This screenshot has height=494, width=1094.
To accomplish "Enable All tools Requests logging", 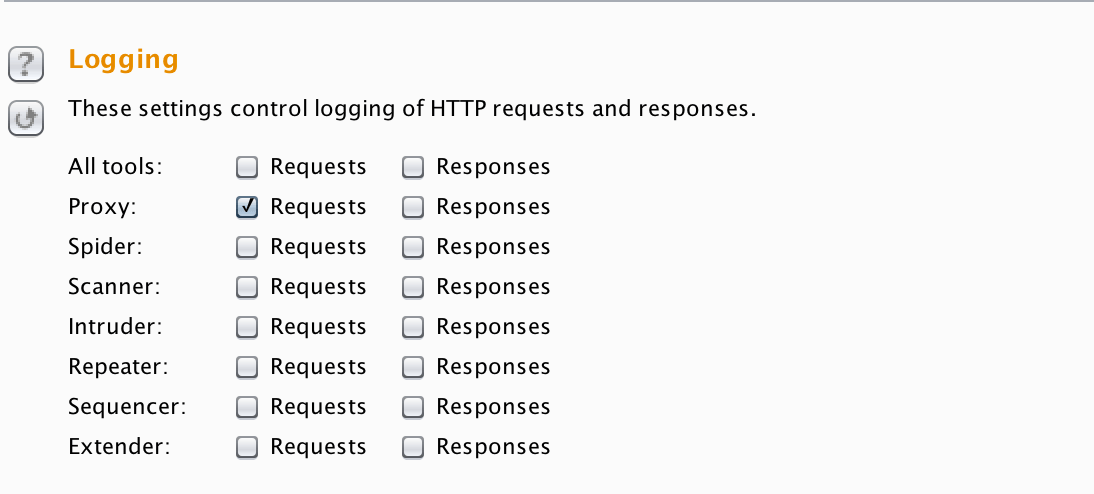I will click(x=246, y=167).
